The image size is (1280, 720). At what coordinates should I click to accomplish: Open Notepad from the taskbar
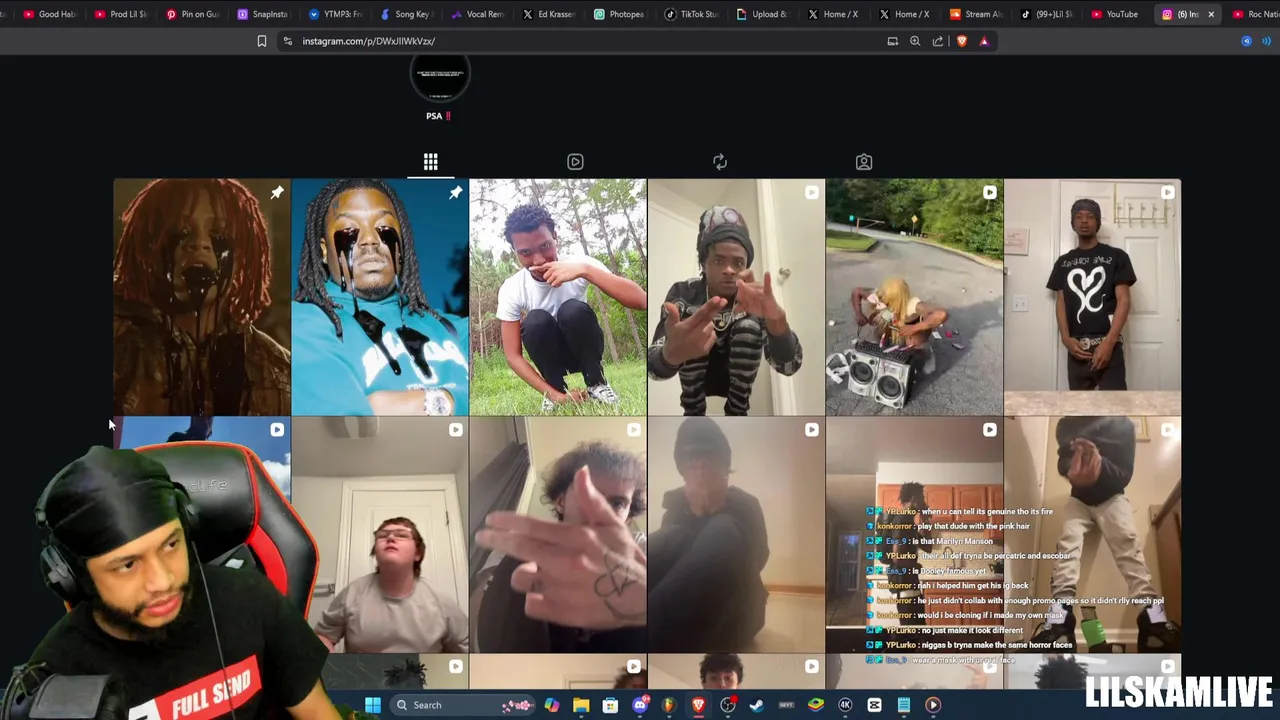coord(904,705)
